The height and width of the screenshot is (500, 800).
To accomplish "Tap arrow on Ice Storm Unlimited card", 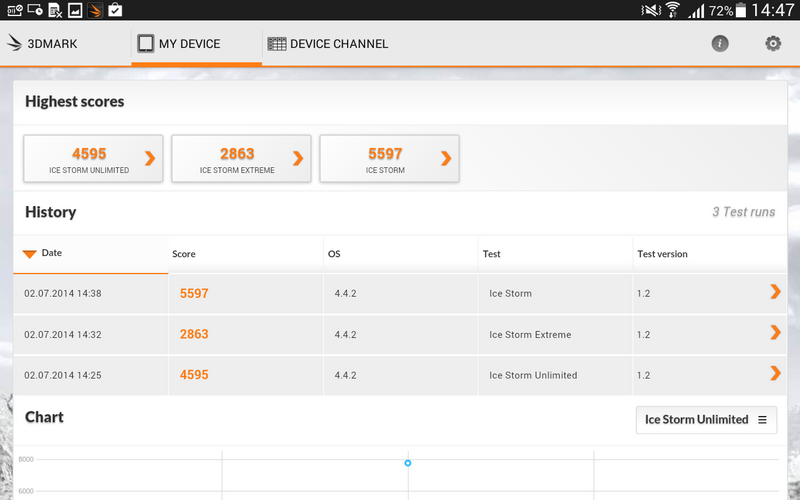I will pos(149,158).
